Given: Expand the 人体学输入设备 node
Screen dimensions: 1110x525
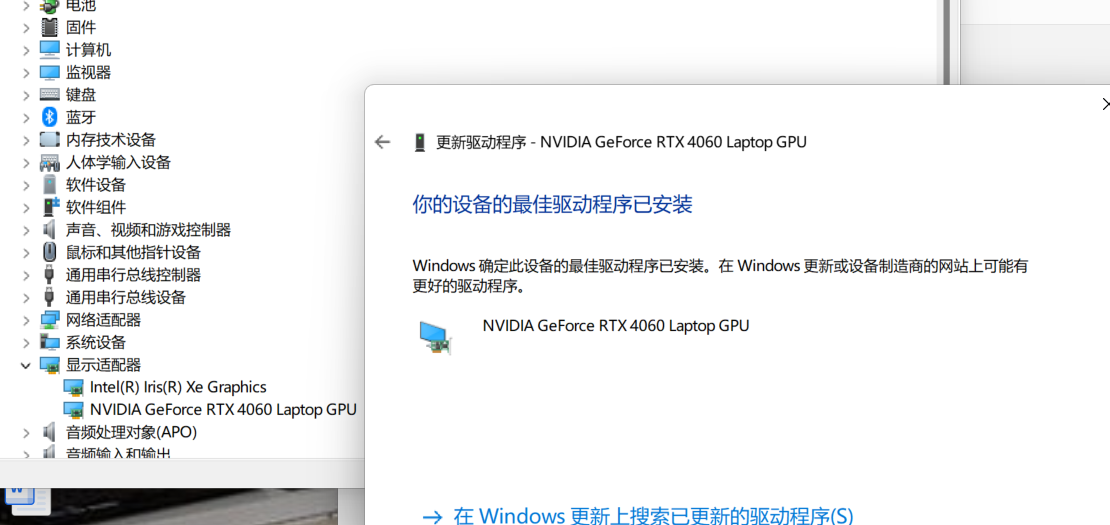Looking at the screenshot, I should click(26, 163).
